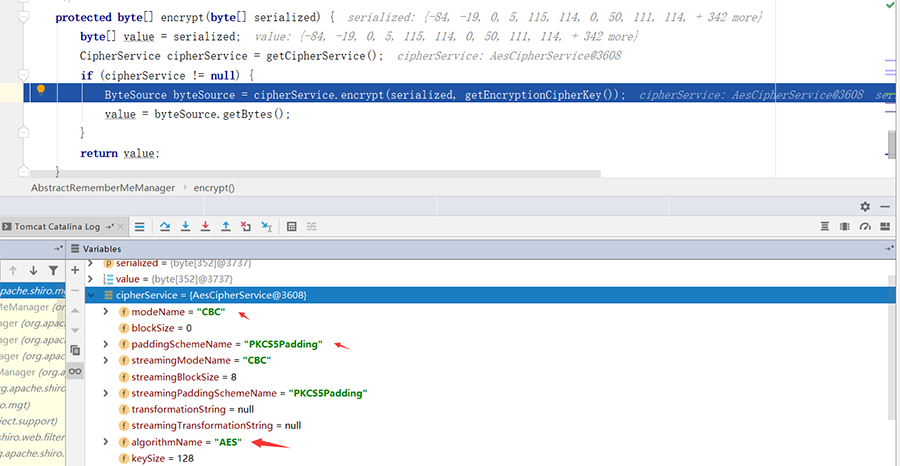Click the remove watch minus icon
The width and height of the screenshot is (900, 466).
pyautogui.click(x=75, y=290)
